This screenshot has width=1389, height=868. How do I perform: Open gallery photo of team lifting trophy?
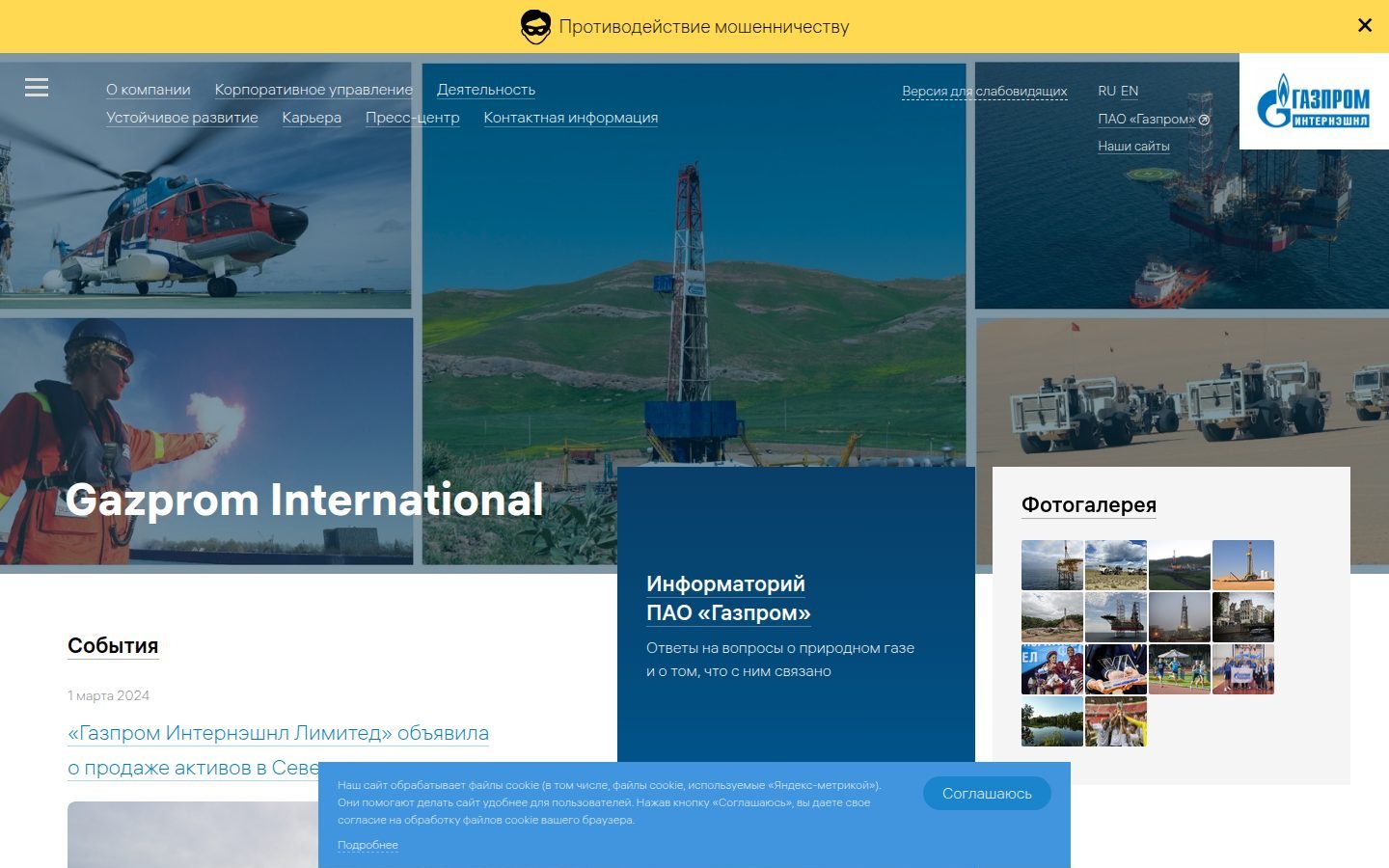tap(1116, 721)
